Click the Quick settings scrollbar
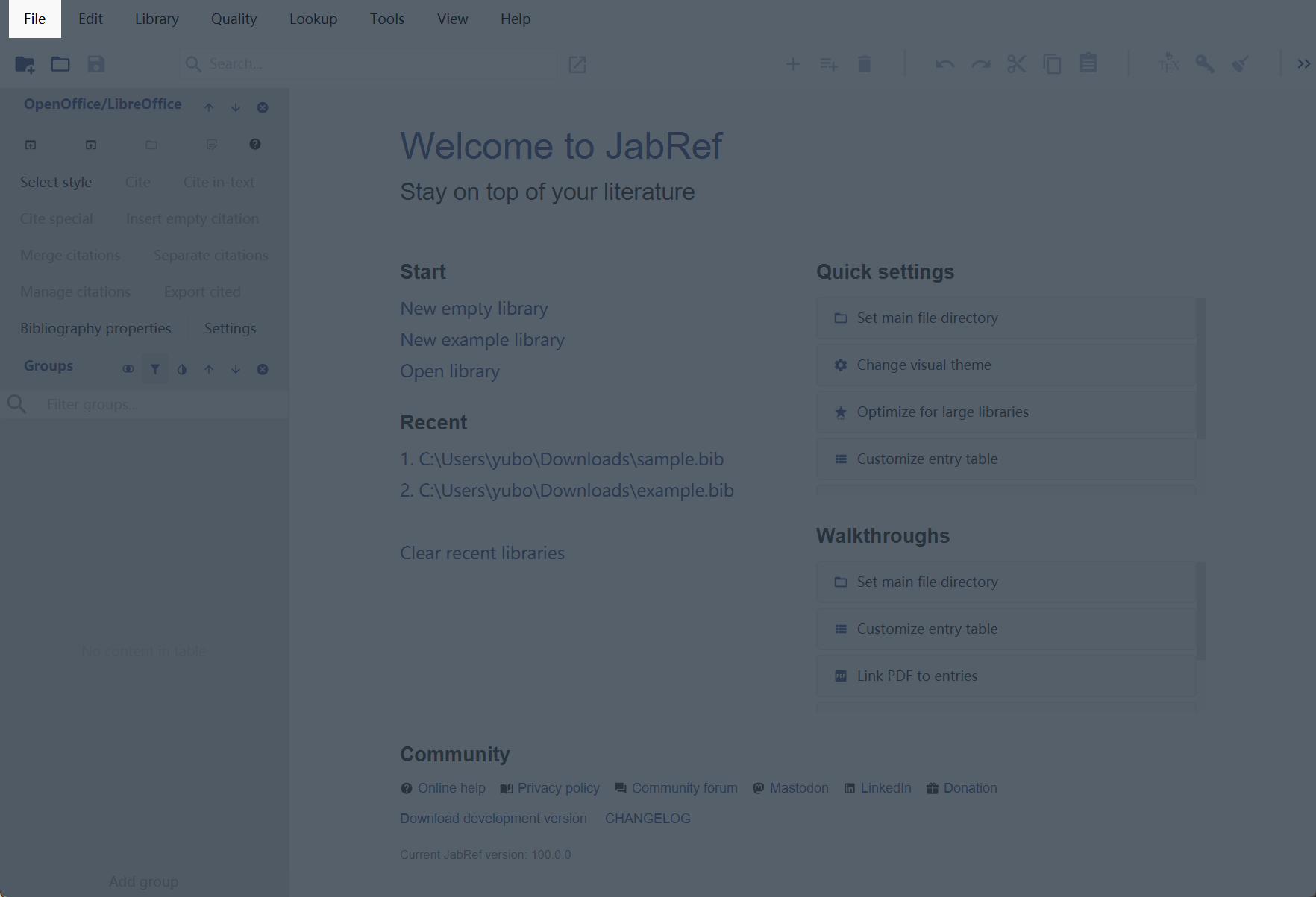This screenshot has height=897, width=1316. point(1201,368)
